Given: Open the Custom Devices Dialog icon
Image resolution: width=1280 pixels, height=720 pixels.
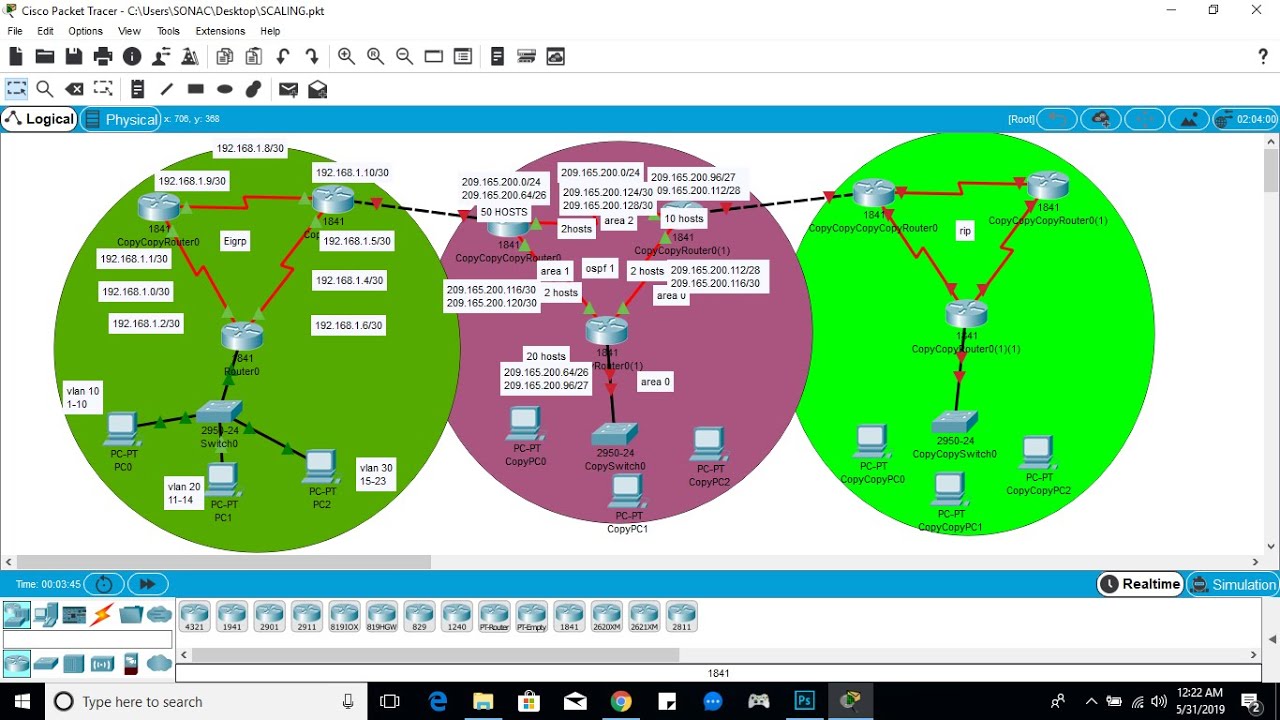Looking at the screenshot, I should click(x=462, y=57).
